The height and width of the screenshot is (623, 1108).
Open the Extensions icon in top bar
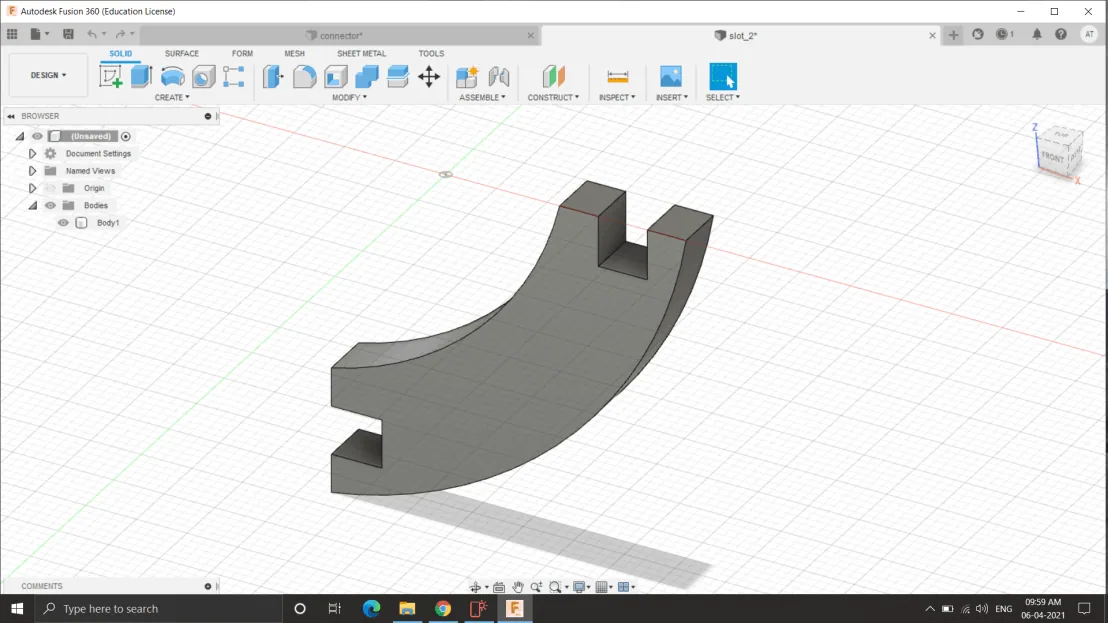[x=978, y=34]
